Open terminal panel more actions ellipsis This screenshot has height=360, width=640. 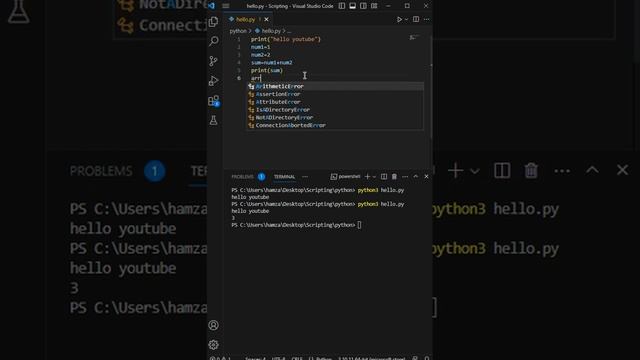[405, 177]
